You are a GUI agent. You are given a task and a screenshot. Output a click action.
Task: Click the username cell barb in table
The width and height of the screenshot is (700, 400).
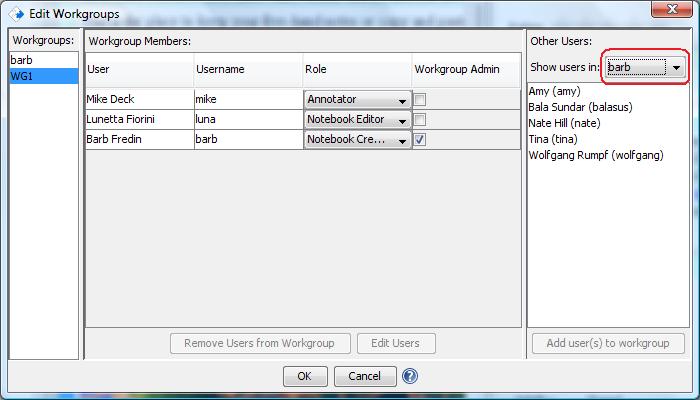pyautogui.click(x=249, y=139)
